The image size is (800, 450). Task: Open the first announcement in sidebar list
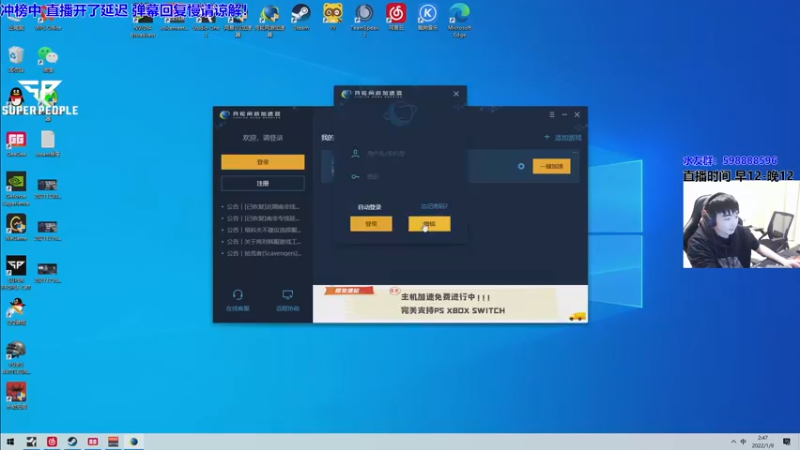(261, 207)
